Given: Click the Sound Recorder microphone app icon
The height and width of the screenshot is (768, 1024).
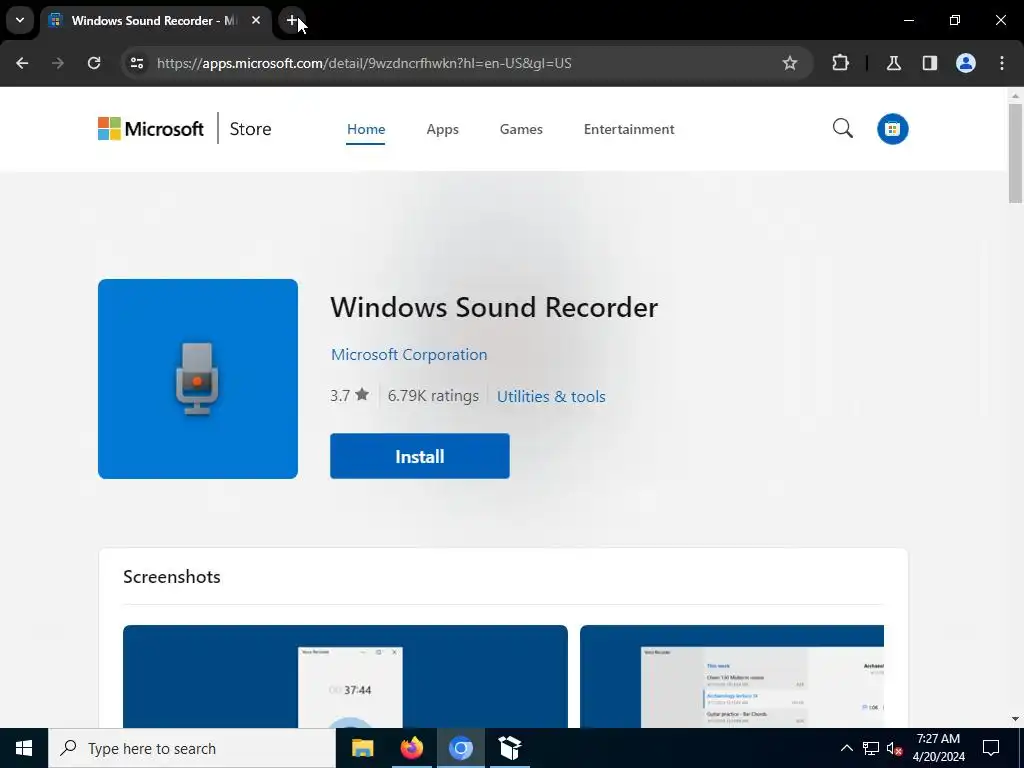Looking at the screenshot, I should [x=198, y=379].
